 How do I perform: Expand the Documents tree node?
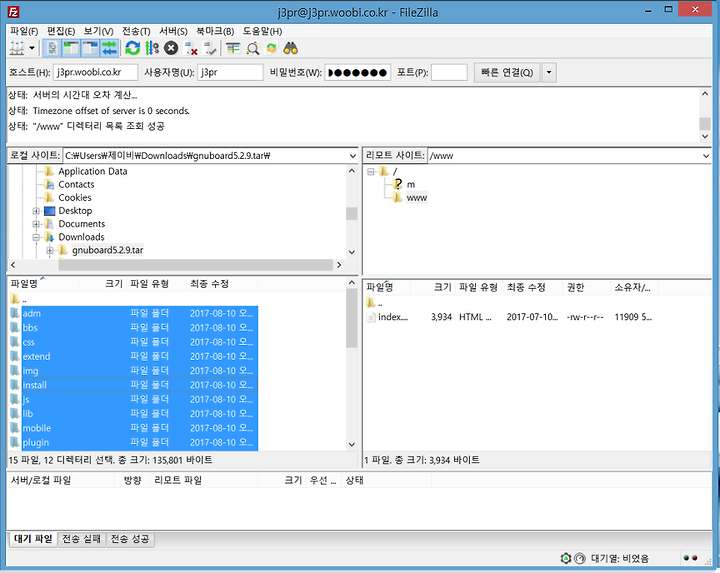pyautogui.click(x=36, y=224)
